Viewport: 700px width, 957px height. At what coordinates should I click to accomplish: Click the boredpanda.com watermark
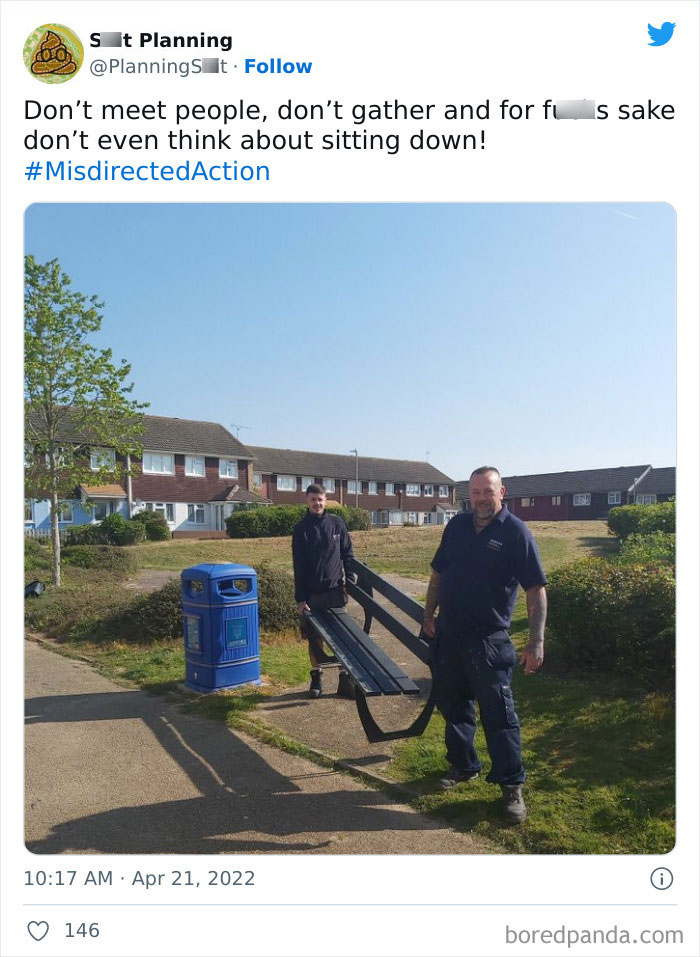pos(594,935)
